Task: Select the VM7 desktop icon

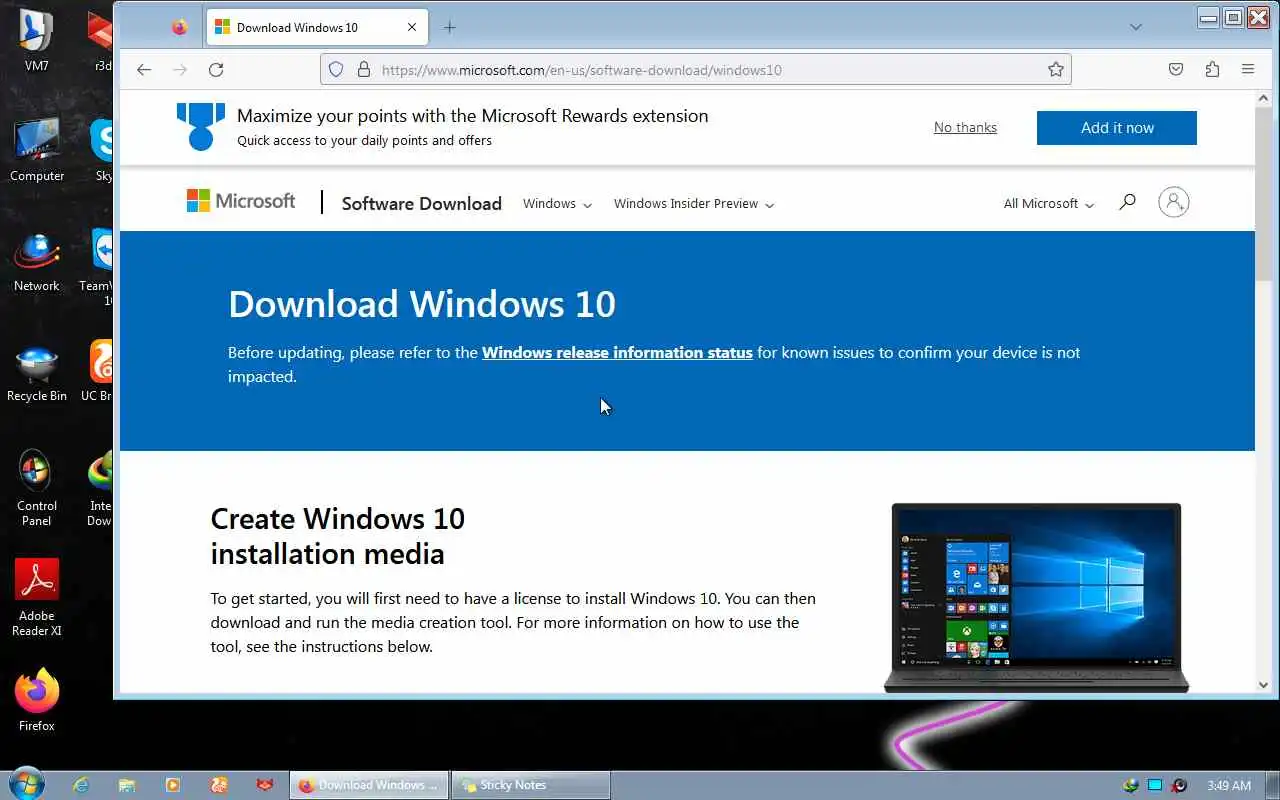Action: click(x=36, y=40)
